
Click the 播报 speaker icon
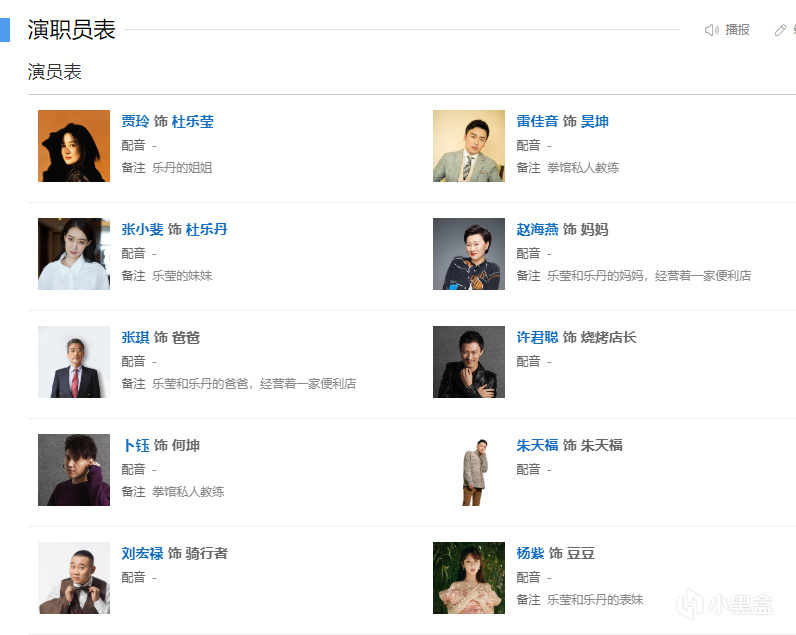point(712,30)
